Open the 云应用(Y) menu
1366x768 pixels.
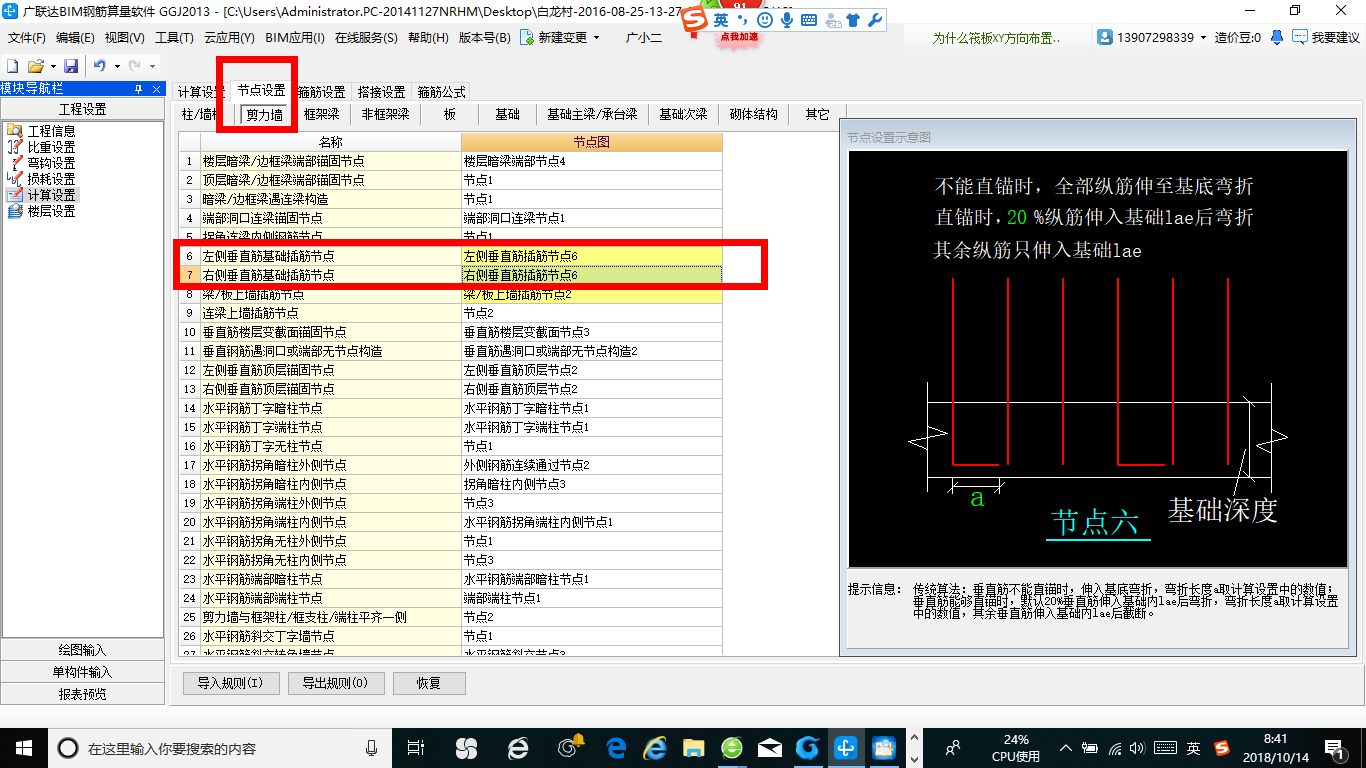click(x=229, y=37)
